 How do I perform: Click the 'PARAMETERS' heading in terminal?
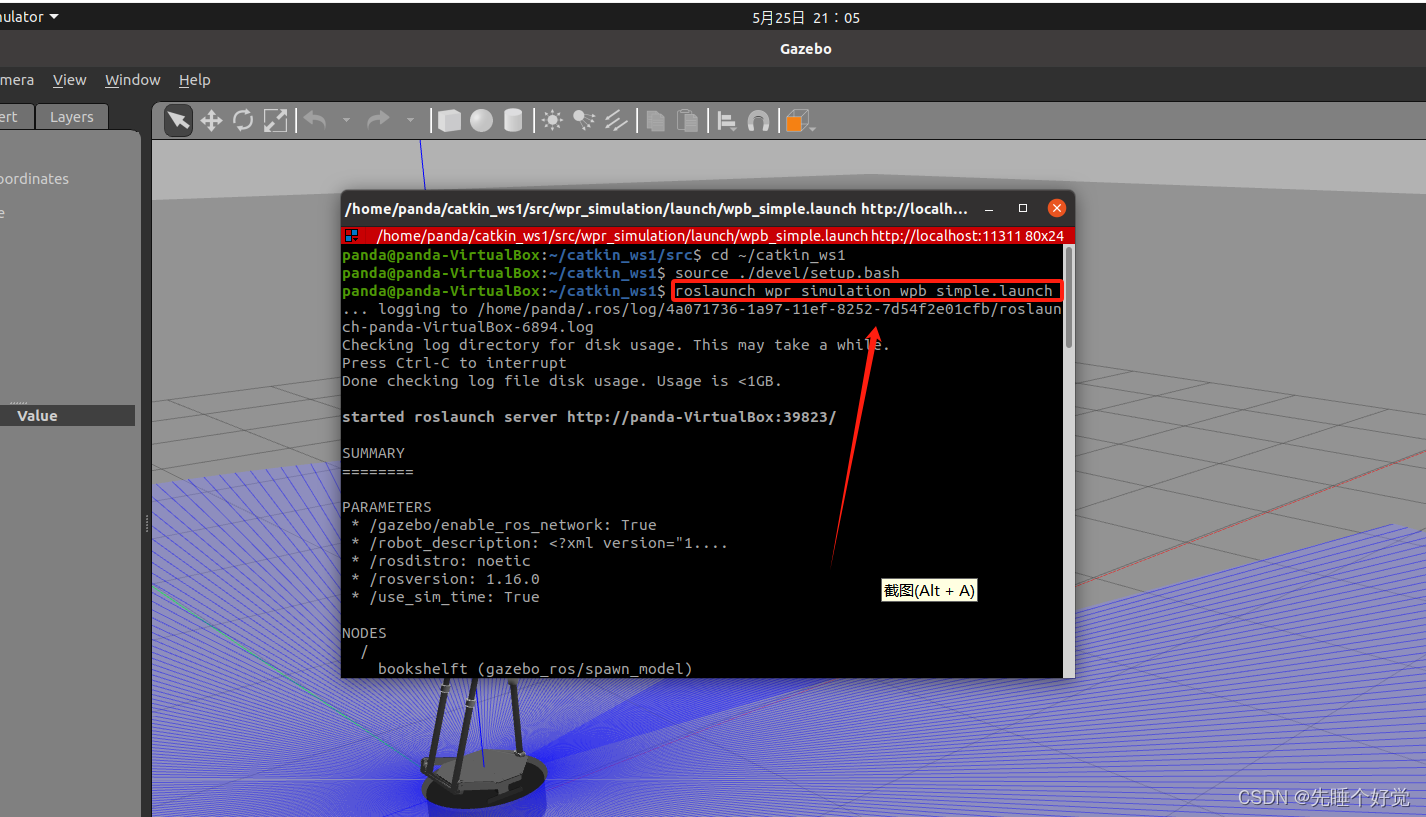(x=387, y=507)
